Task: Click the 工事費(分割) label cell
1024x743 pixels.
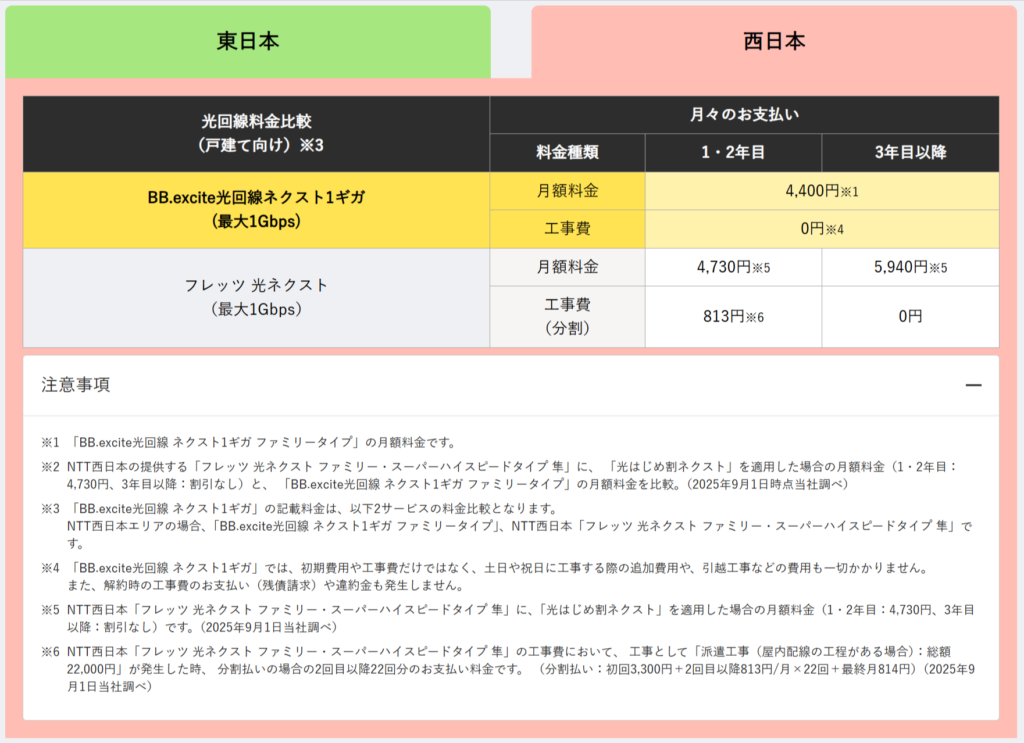Action: pos(567,316)
